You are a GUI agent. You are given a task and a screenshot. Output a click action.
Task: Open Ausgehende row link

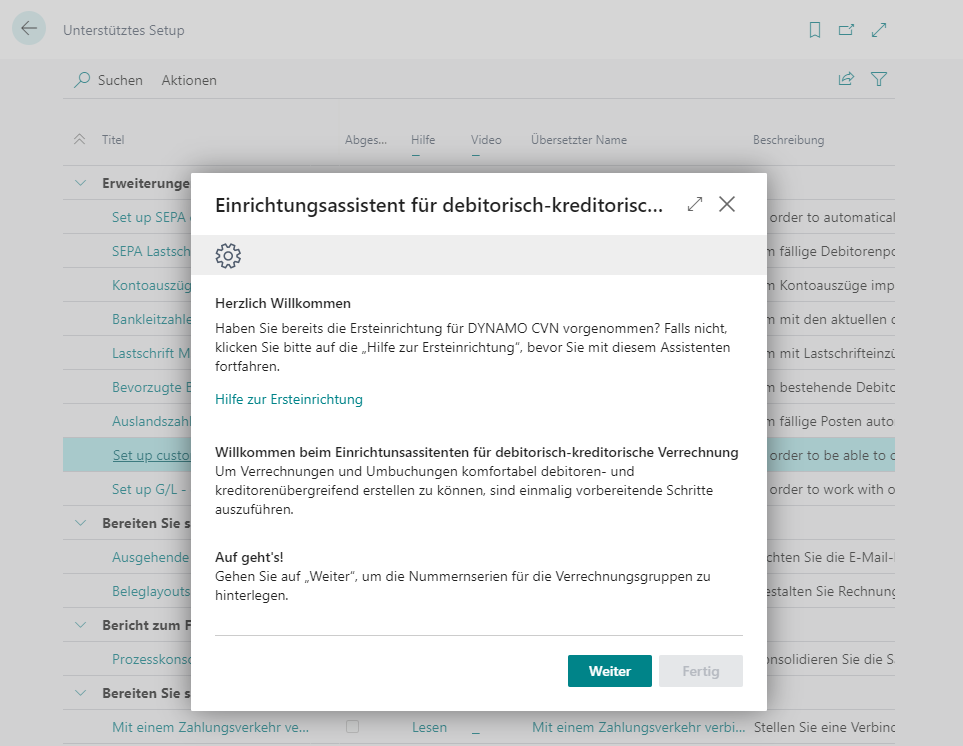coord(151,557)
